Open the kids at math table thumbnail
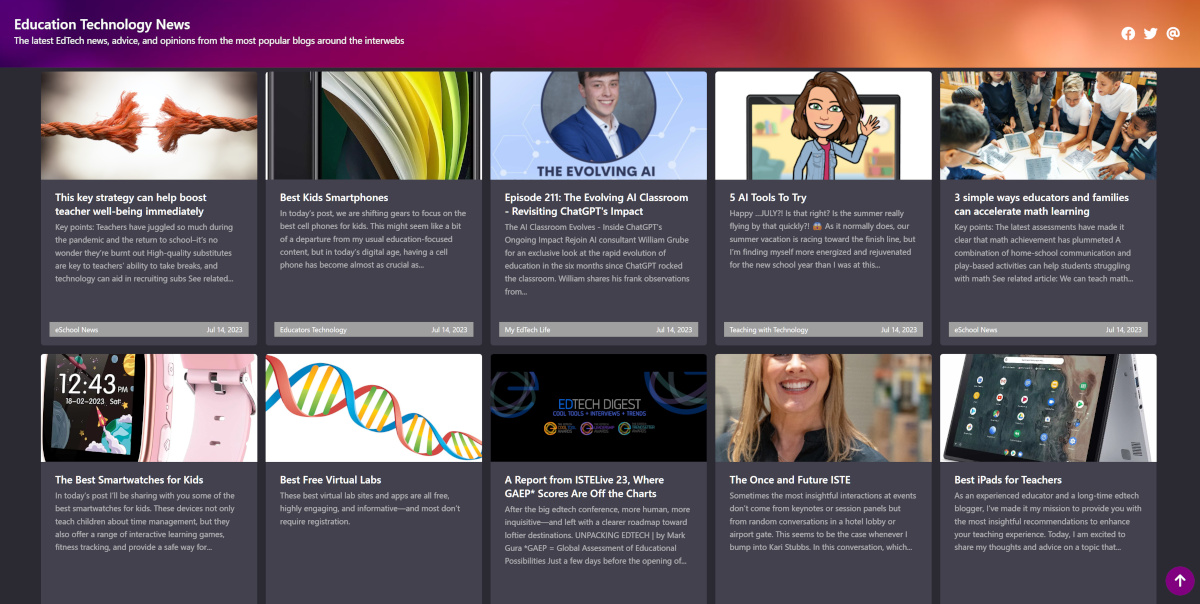 1048,125
